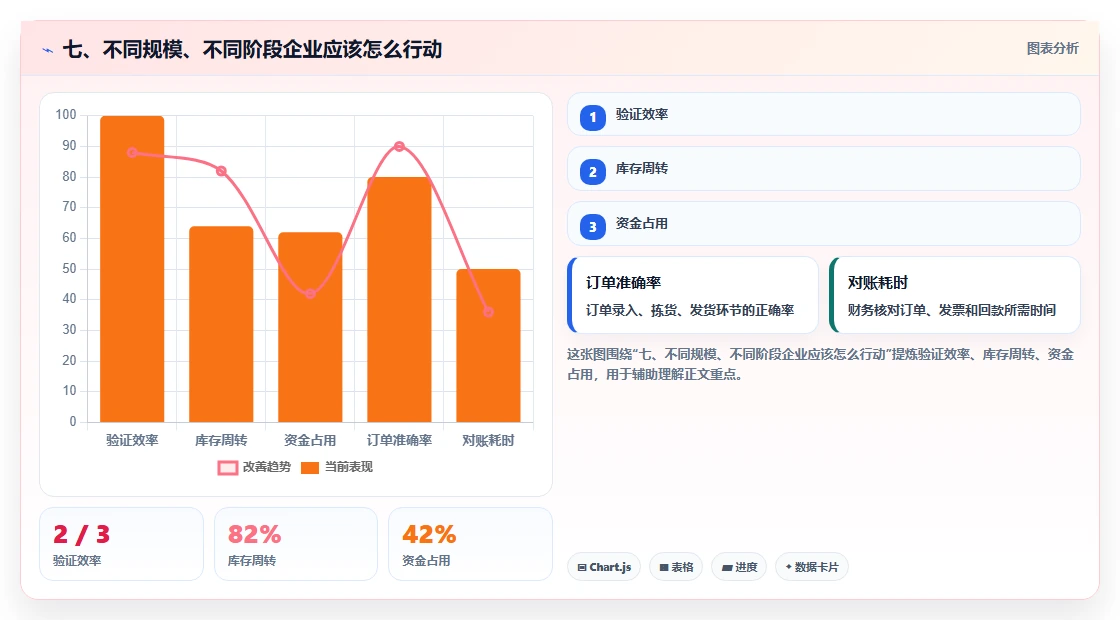
Task: Click the text 订单录入、拣货、发货环节的正确率
Action: click(690, 311)
